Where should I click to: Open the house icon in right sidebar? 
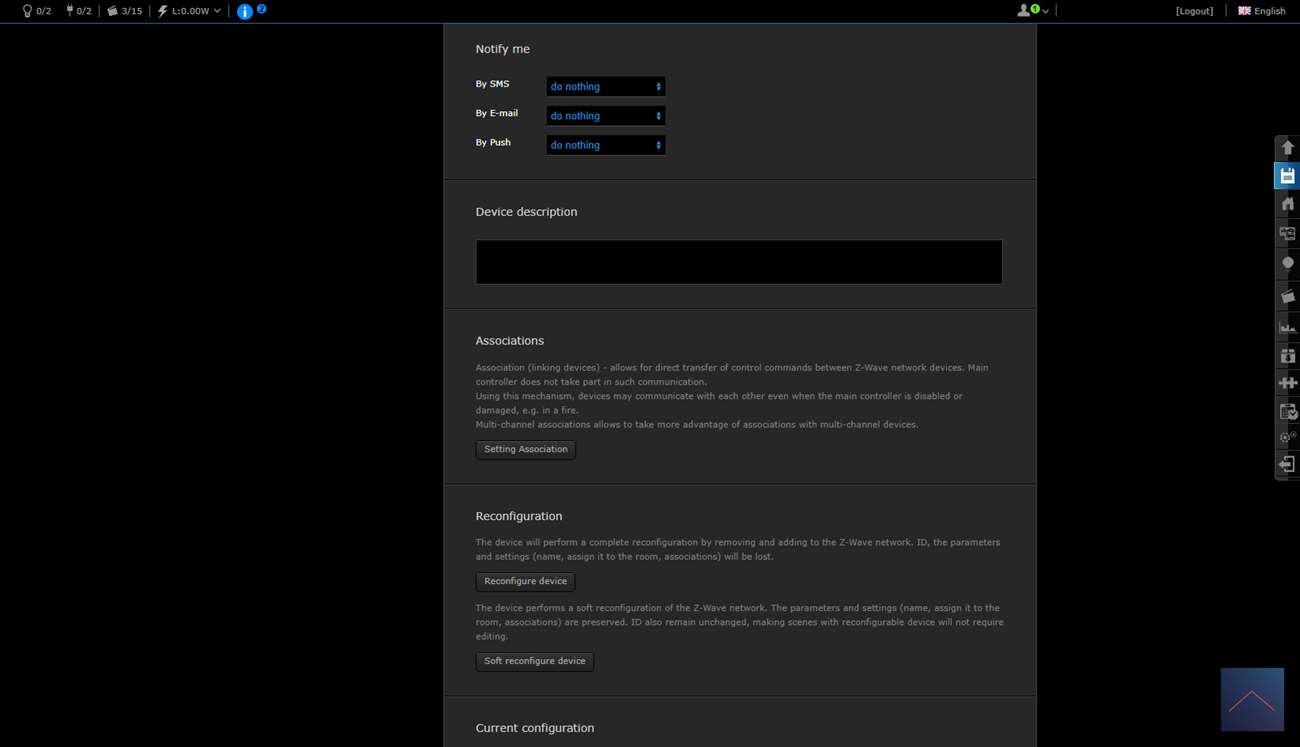coord(1287,204)
